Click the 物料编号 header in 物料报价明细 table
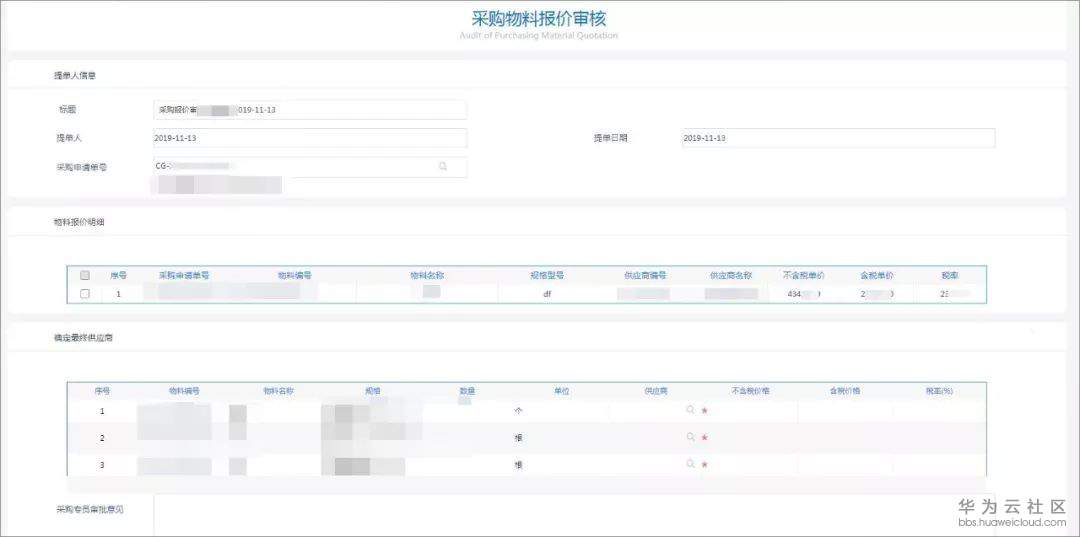This screenshot has width=1080, height=537. click(295, 275)
